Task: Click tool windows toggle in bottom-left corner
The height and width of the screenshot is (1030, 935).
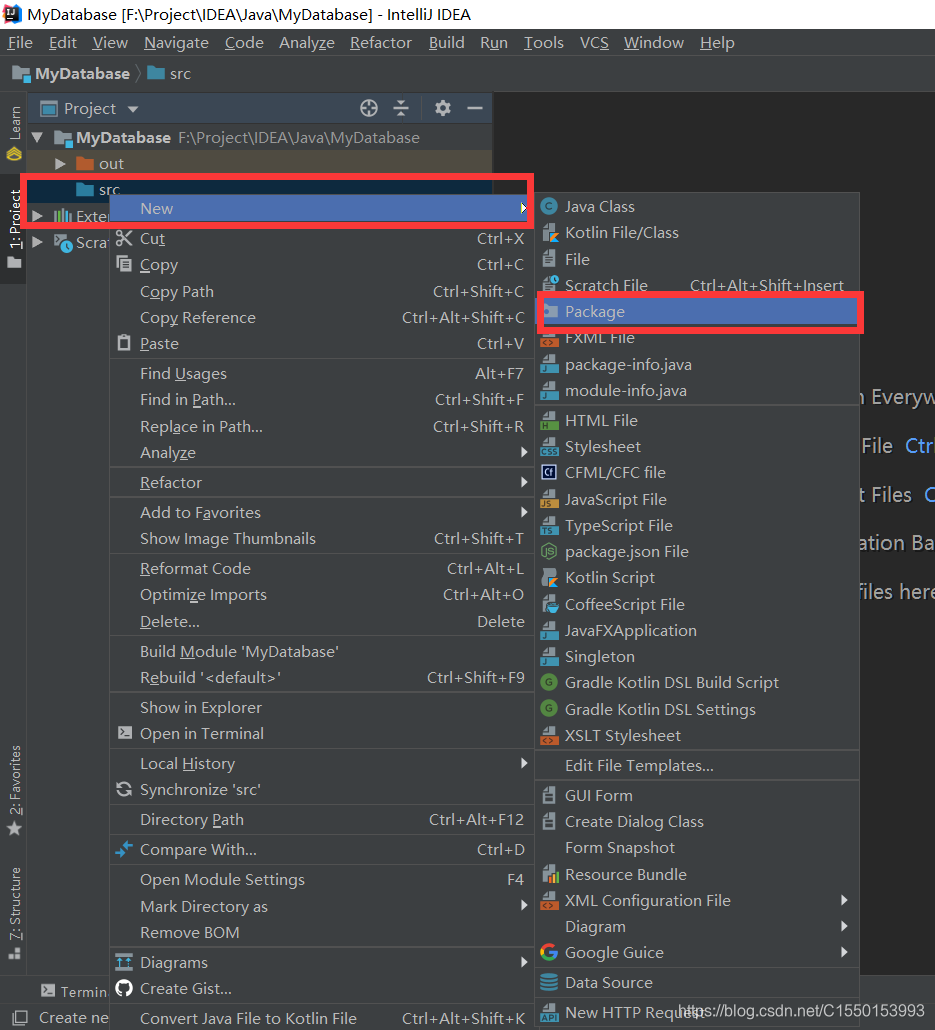Action: click(x=20, y=1018)
